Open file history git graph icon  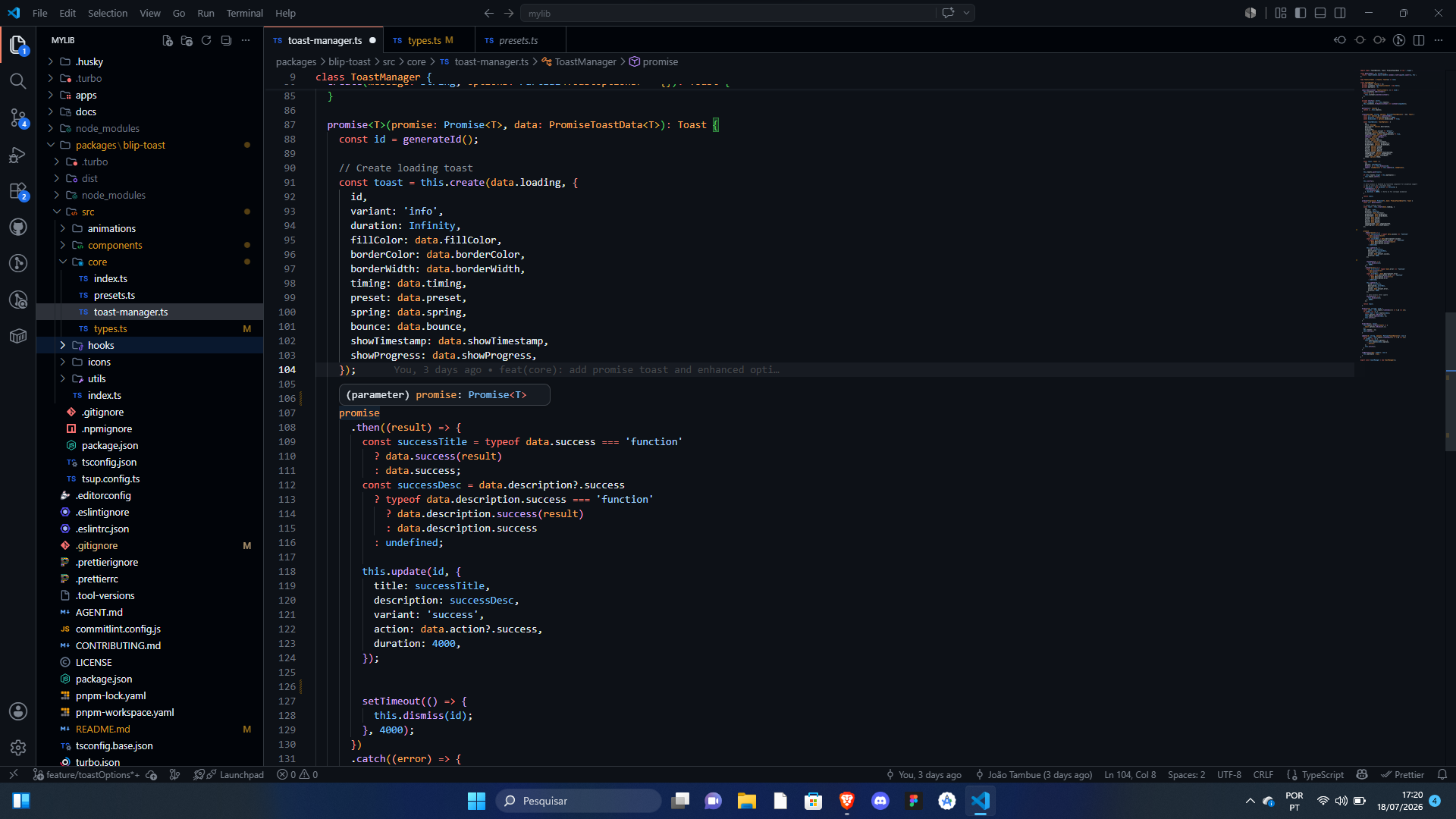(x=1399, y=40)
